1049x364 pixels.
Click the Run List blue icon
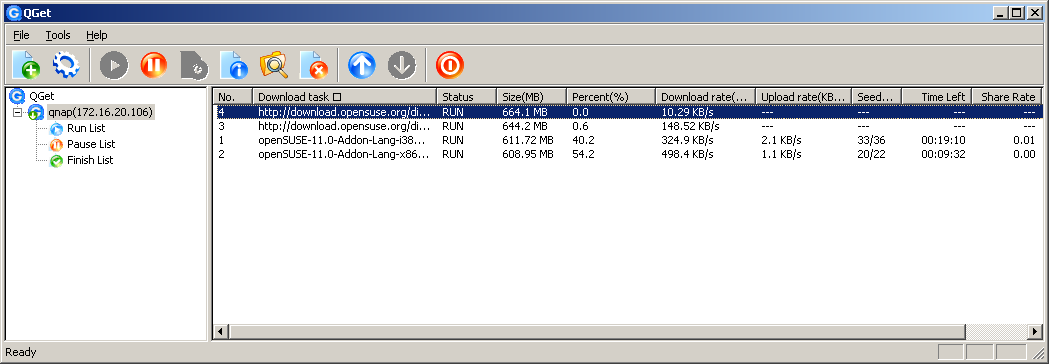57,128
